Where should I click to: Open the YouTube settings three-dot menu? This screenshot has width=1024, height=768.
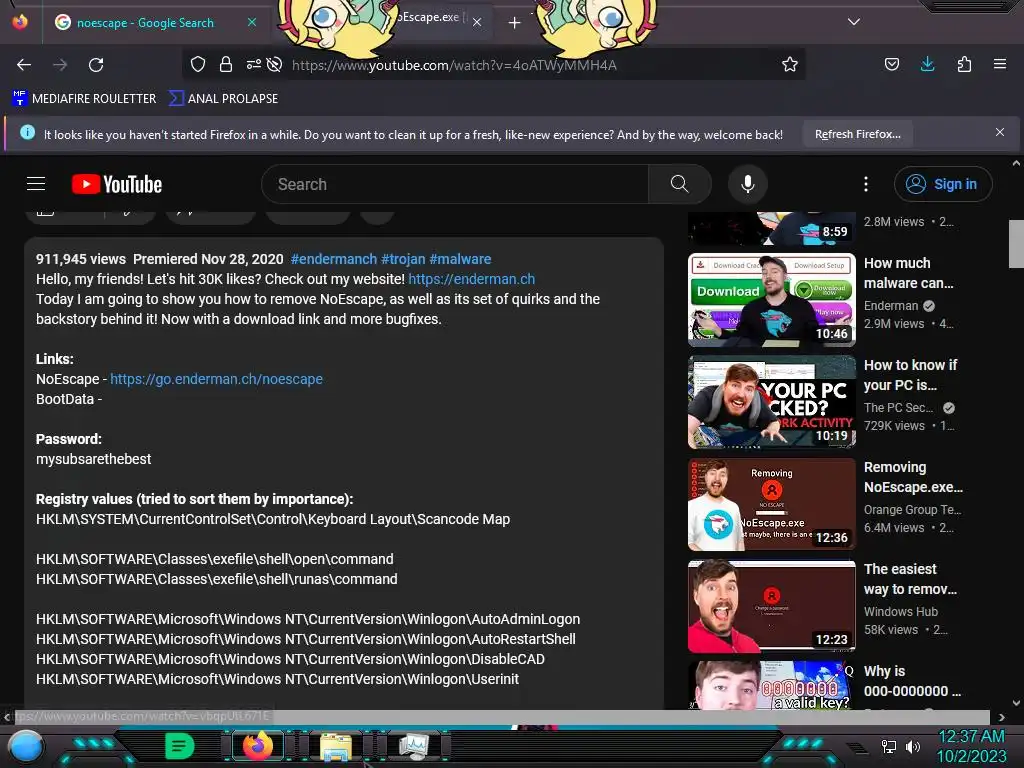(866, 184)
